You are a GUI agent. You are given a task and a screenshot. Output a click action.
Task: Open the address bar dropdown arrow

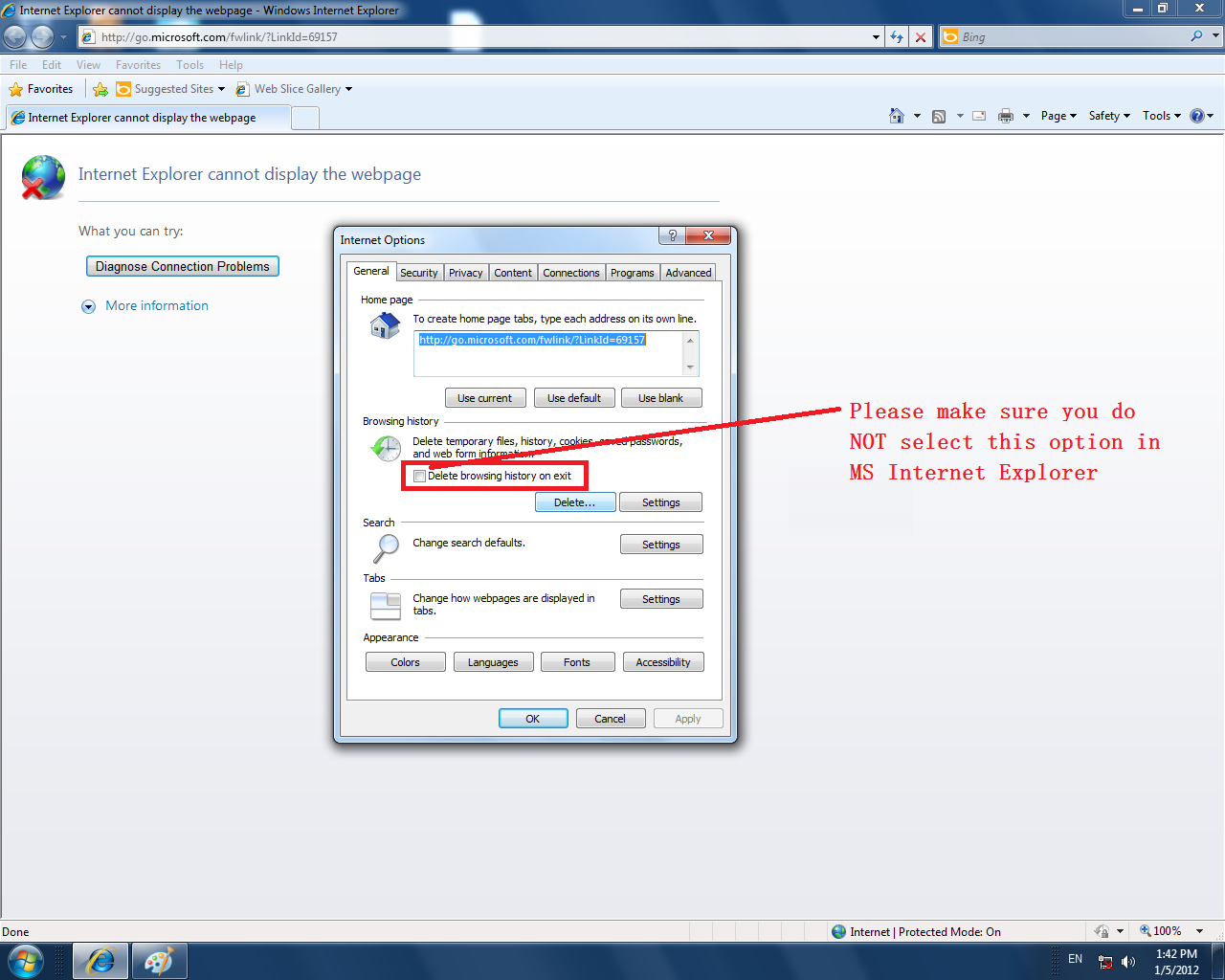876,37
